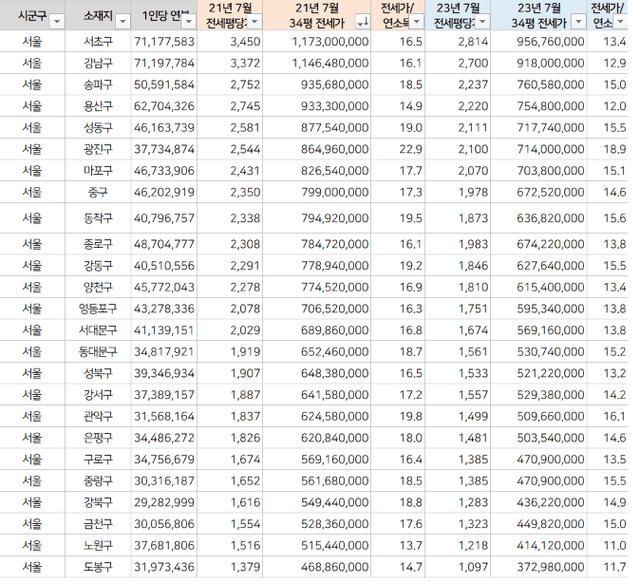Select the 강남구 cell
Screen dimensions: 640x582
point(98,63)
